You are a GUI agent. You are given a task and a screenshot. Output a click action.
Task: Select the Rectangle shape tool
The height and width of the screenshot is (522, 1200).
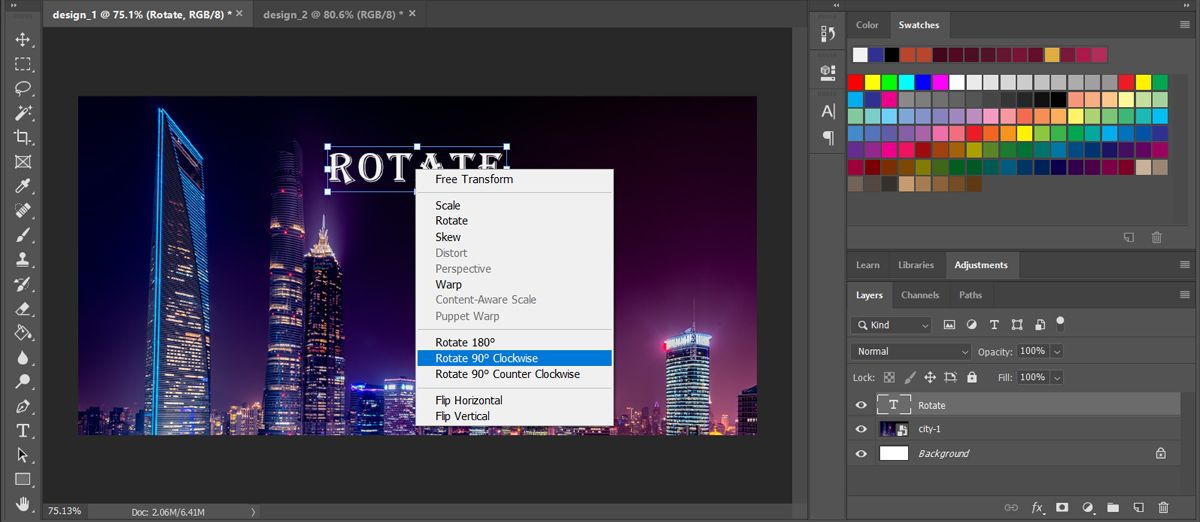(x=22, y=479)
